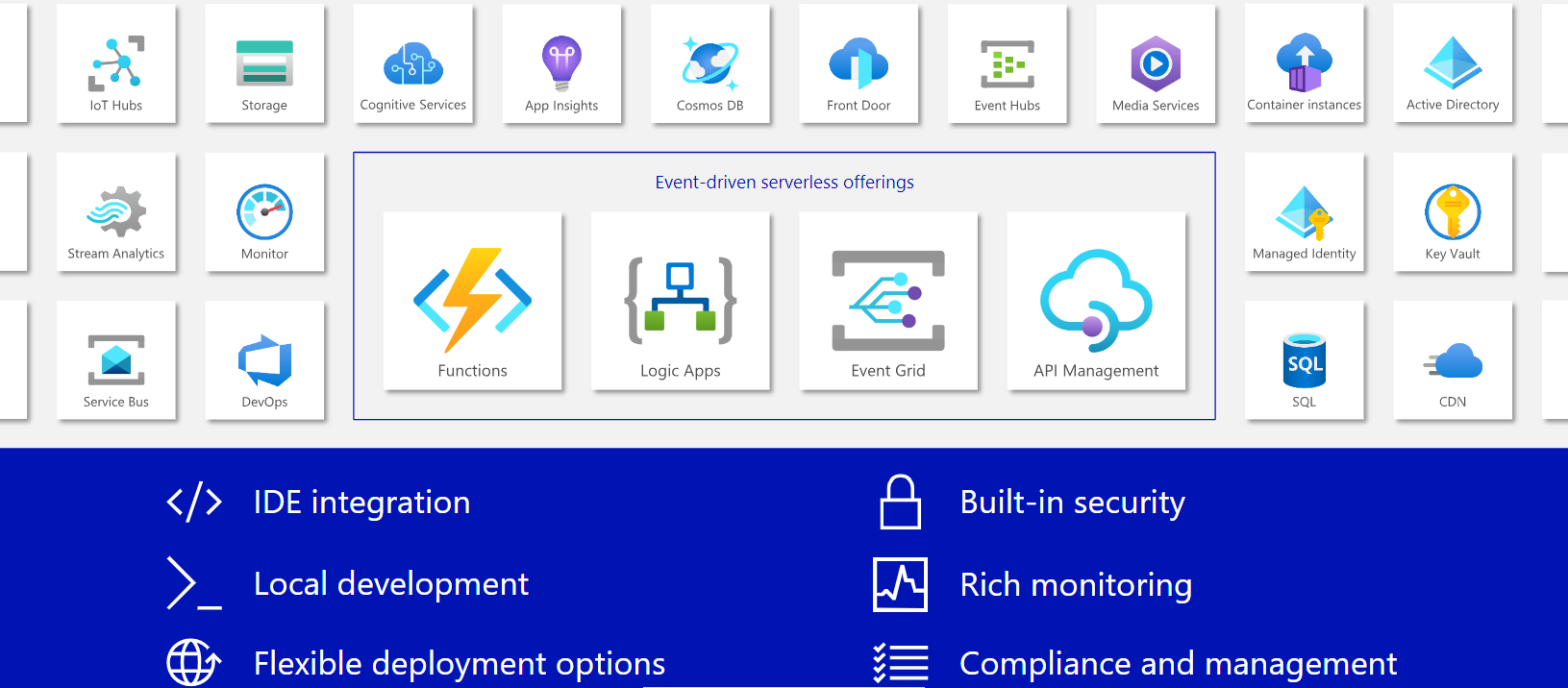The height and width of the screenshot is (688, 1568).
Task: Open the Event Grid service tile
Action: (x=887, y=302)
